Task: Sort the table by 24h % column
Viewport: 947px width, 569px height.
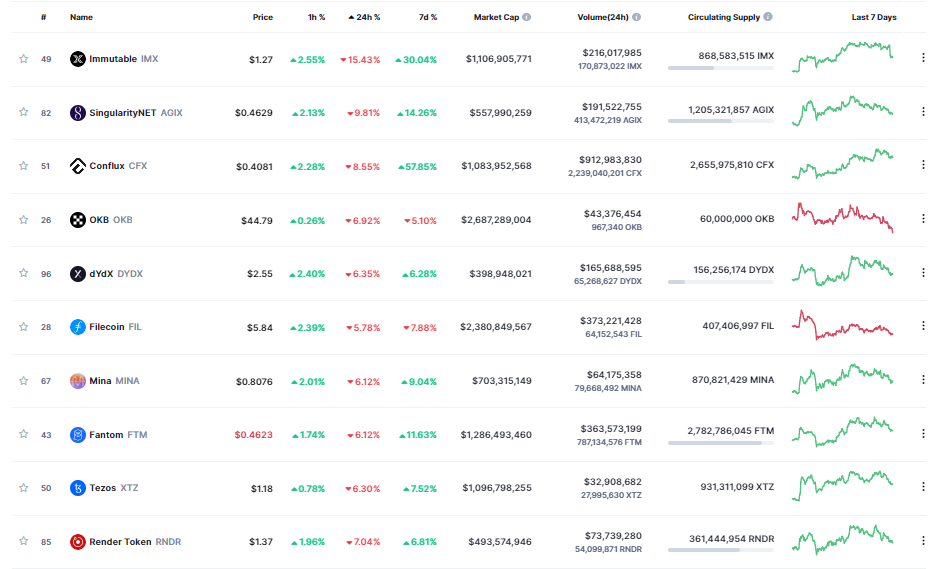Action: [364, 17]
